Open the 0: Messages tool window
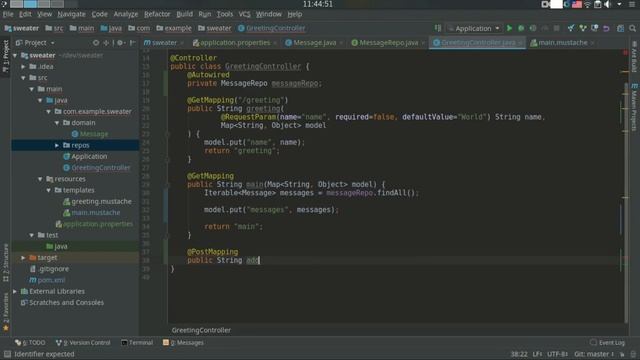This screenshot has width=640, height=360. [183, 342]
